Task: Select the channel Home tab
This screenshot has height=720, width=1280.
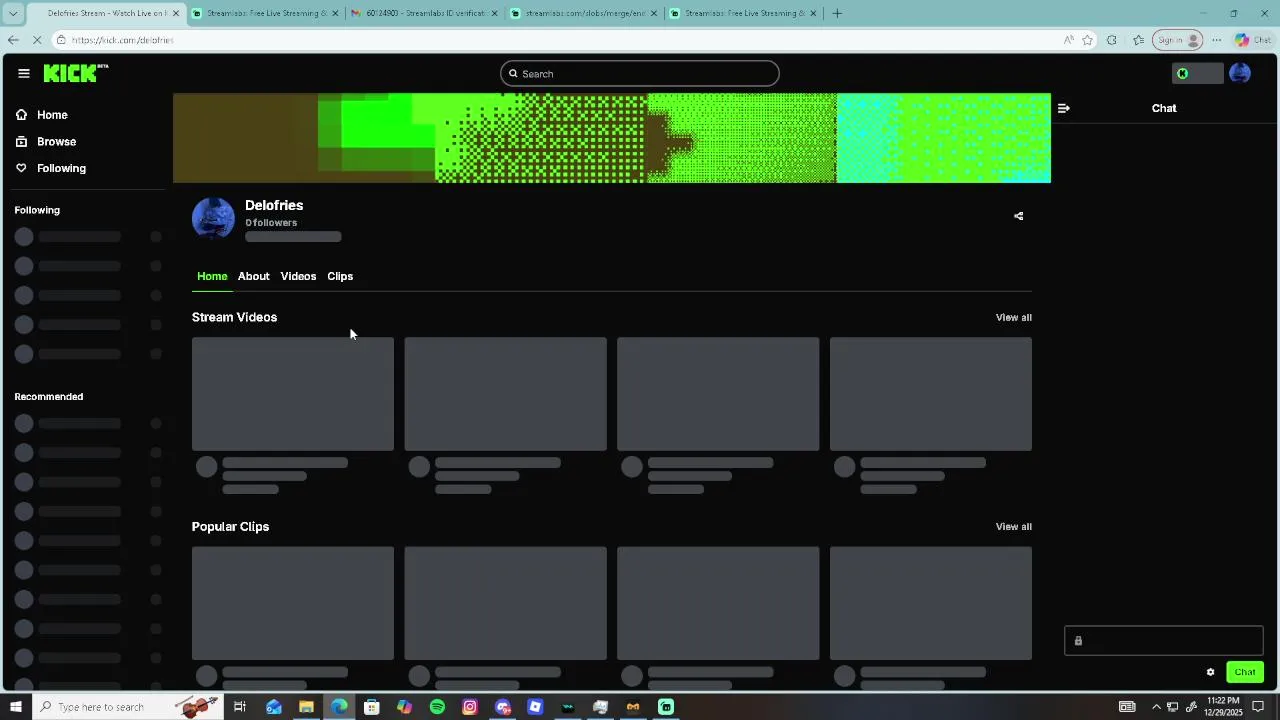Action: [x=212, y=276]
